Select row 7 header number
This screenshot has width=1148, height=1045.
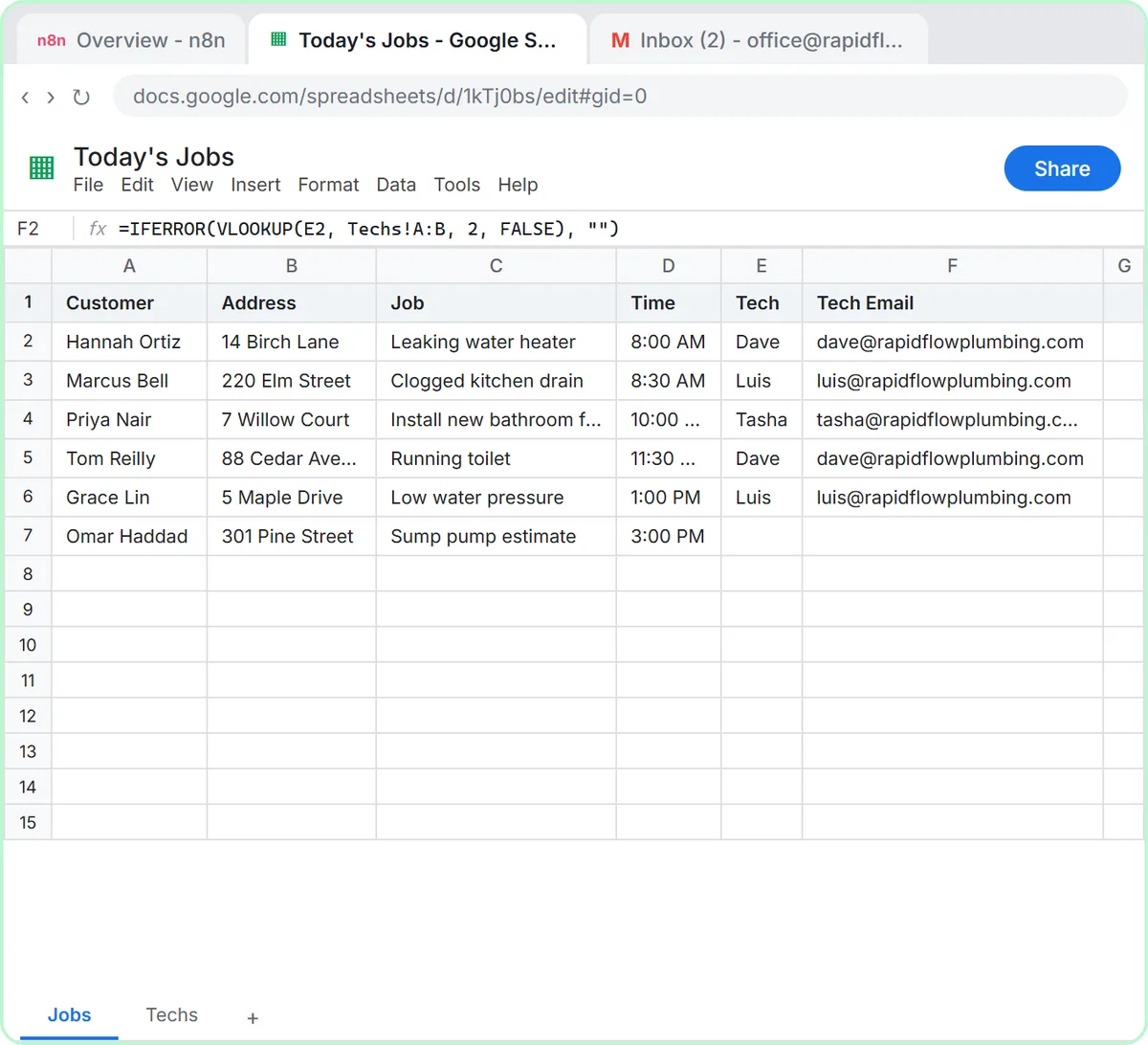(x=28, y=536)
